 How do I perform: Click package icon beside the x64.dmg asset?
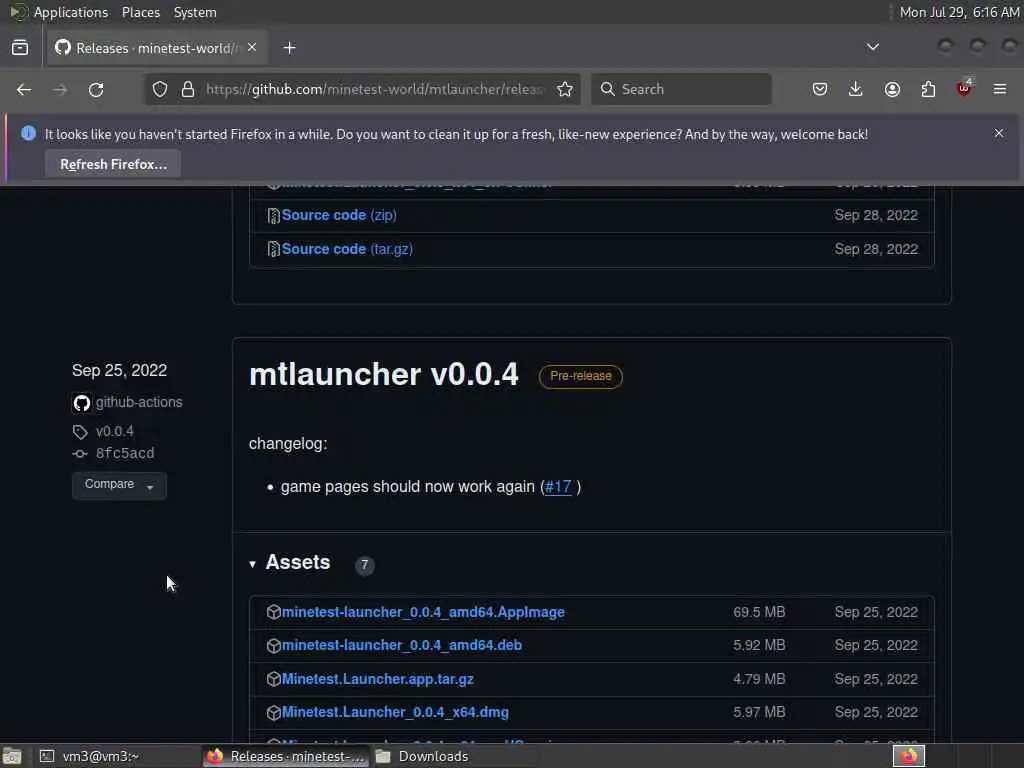click(274, 712)
